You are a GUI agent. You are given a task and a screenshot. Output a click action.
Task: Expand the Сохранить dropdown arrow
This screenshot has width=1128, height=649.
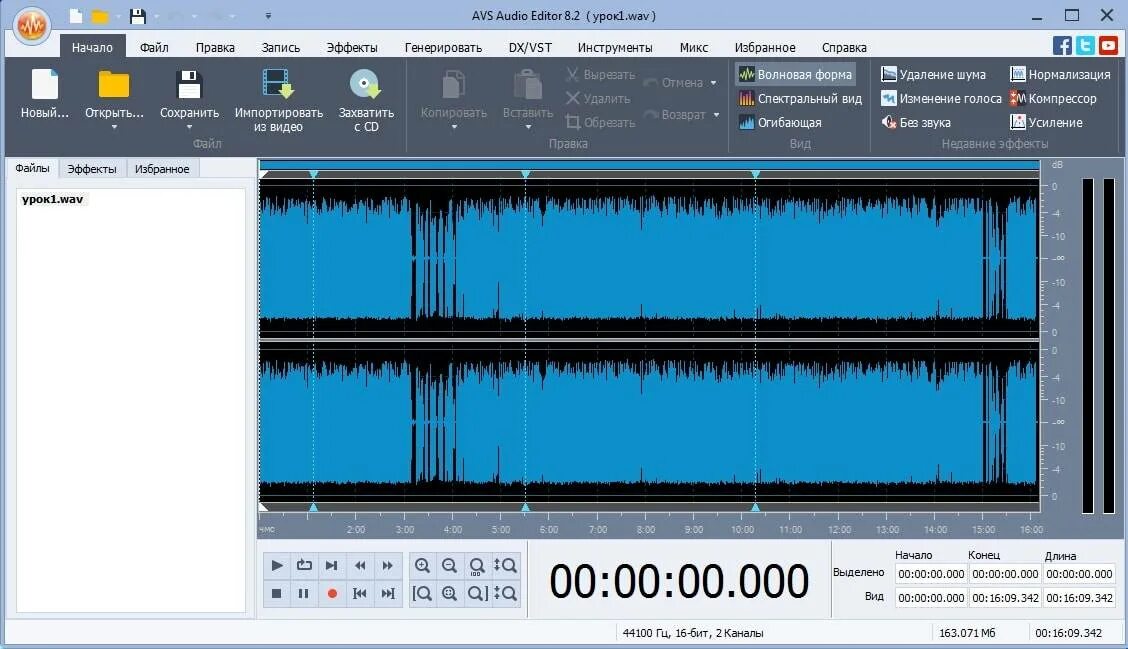tap(189, 127)
